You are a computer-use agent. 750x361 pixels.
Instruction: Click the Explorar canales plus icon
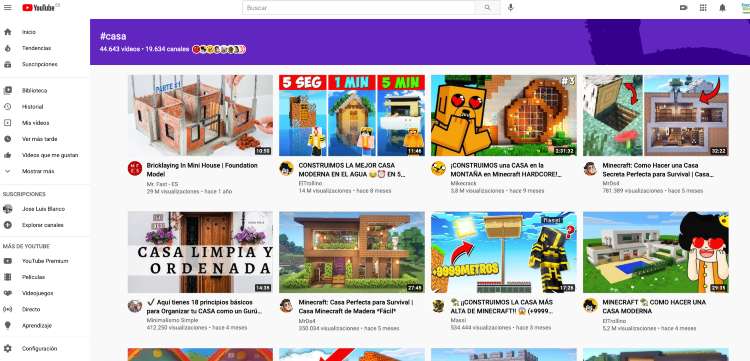tap(8, 225)
